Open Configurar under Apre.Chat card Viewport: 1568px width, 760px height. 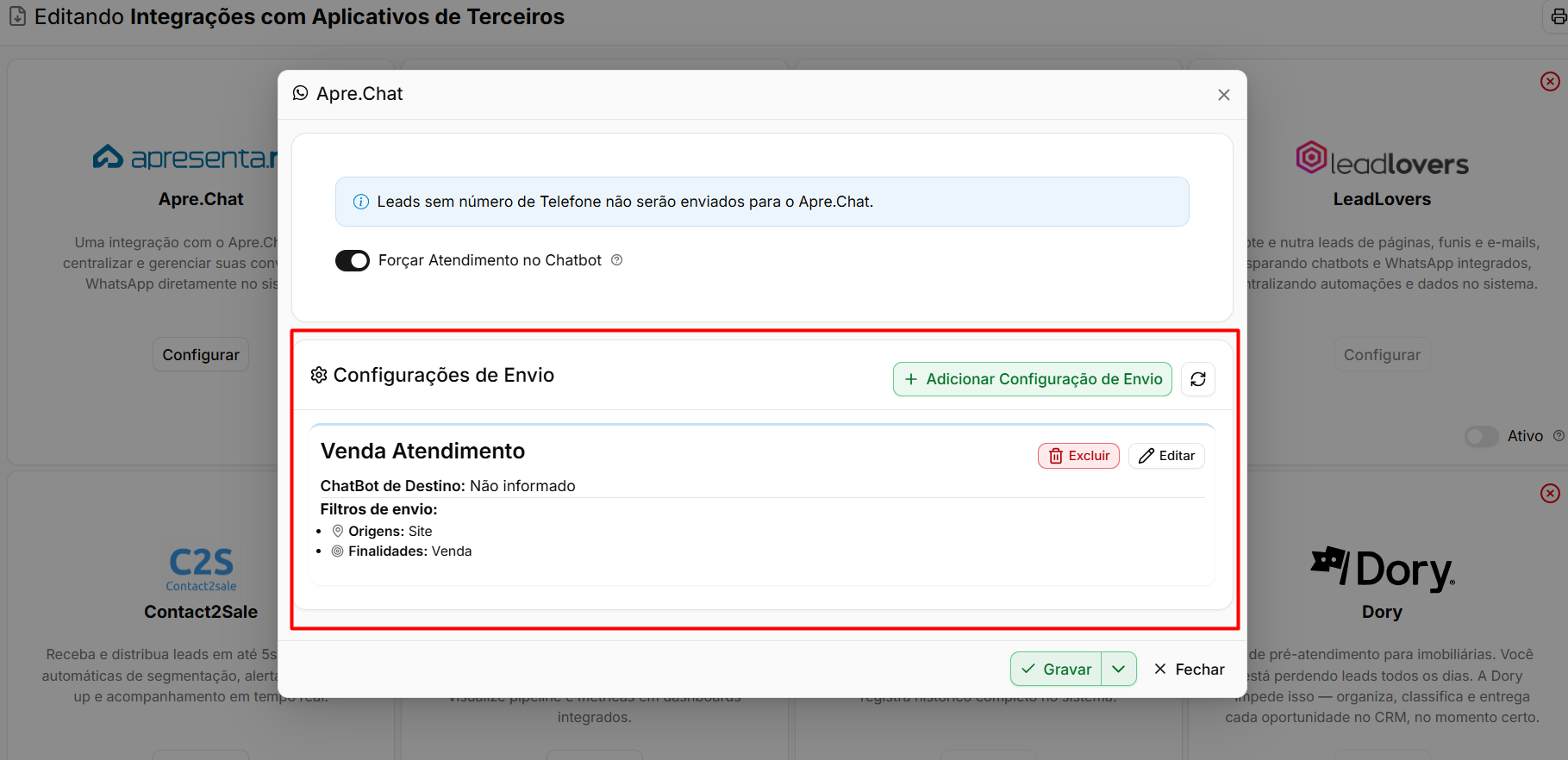tap(201, 354)
